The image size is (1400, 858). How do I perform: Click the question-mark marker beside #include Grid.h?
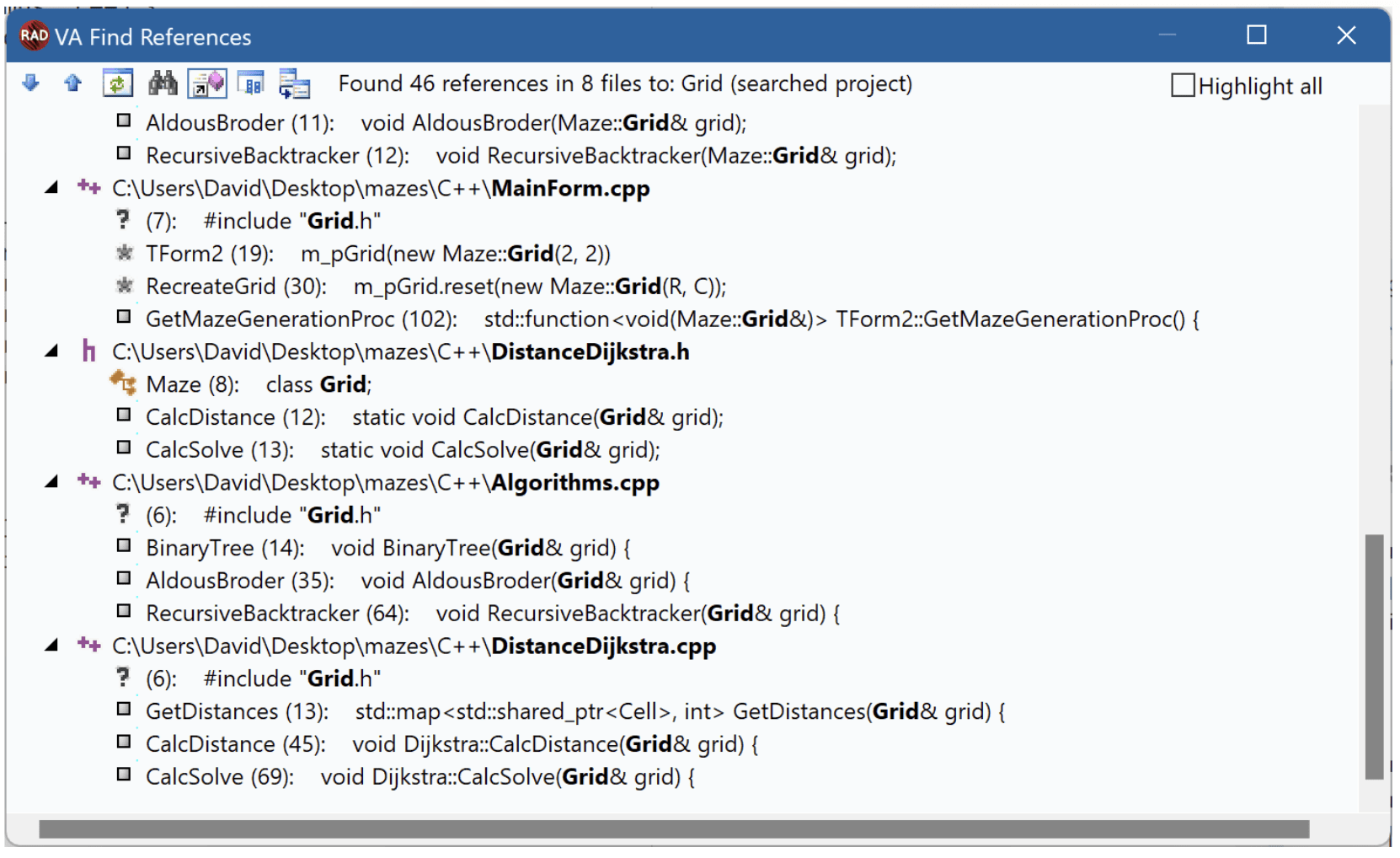pos(123,515)
